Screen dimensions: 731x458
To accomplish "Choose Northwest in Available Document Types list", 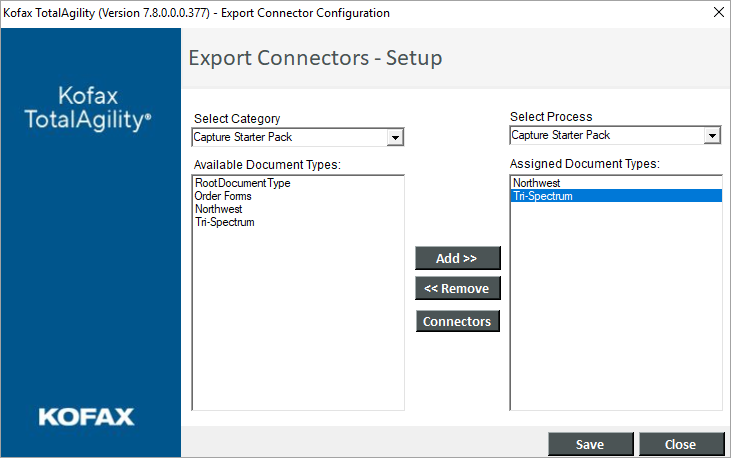I will pyautogui.click(x=219, y=210).
